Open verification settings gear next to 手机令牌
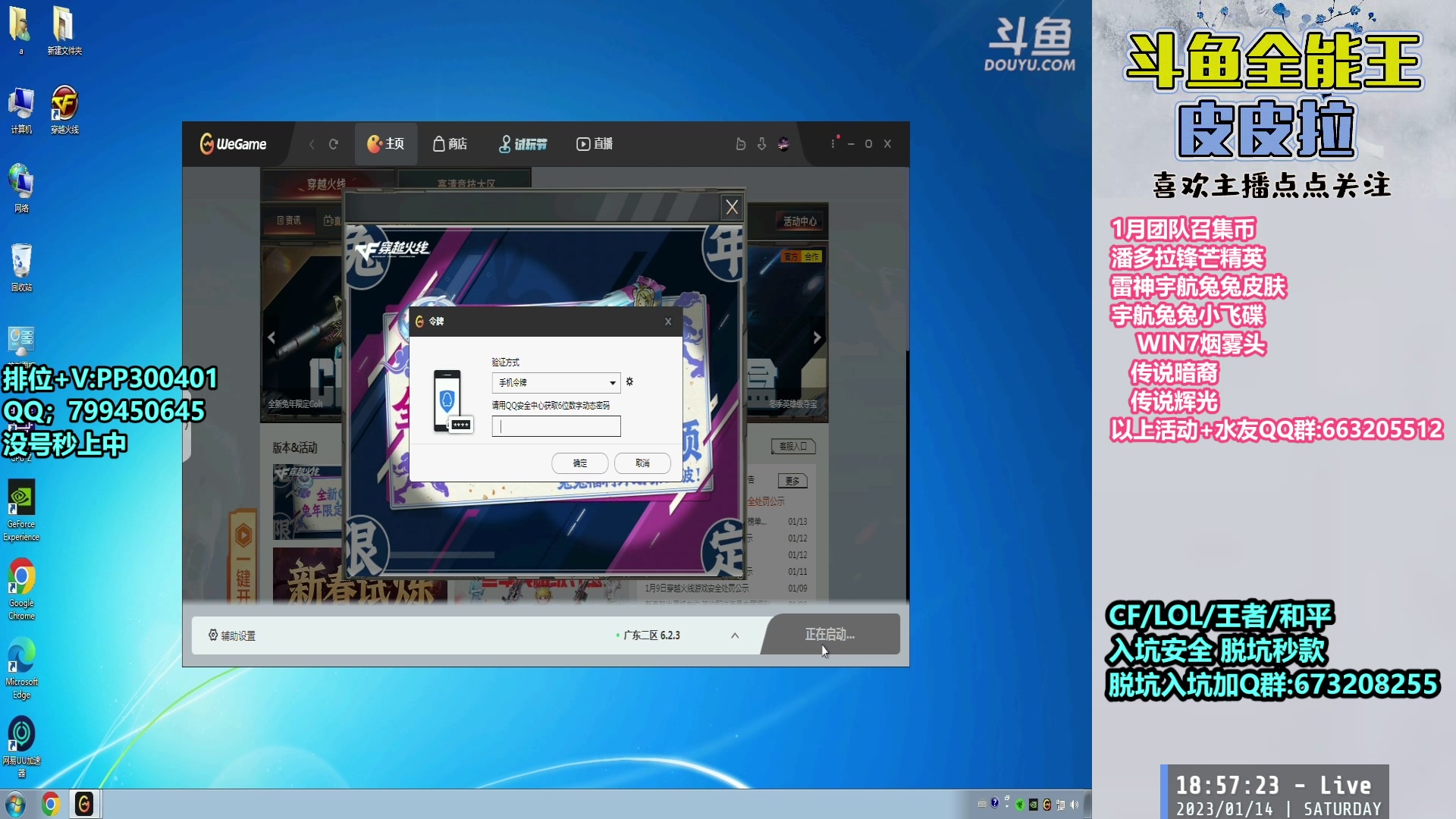This screenshot has width=1456, height=819. point(630,383)
